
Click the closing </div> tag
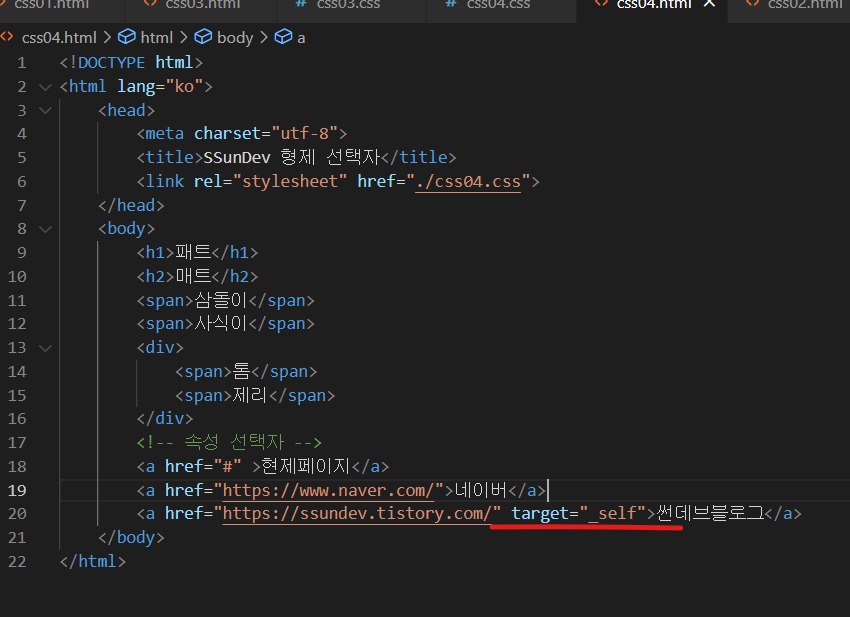coord(165,419)
